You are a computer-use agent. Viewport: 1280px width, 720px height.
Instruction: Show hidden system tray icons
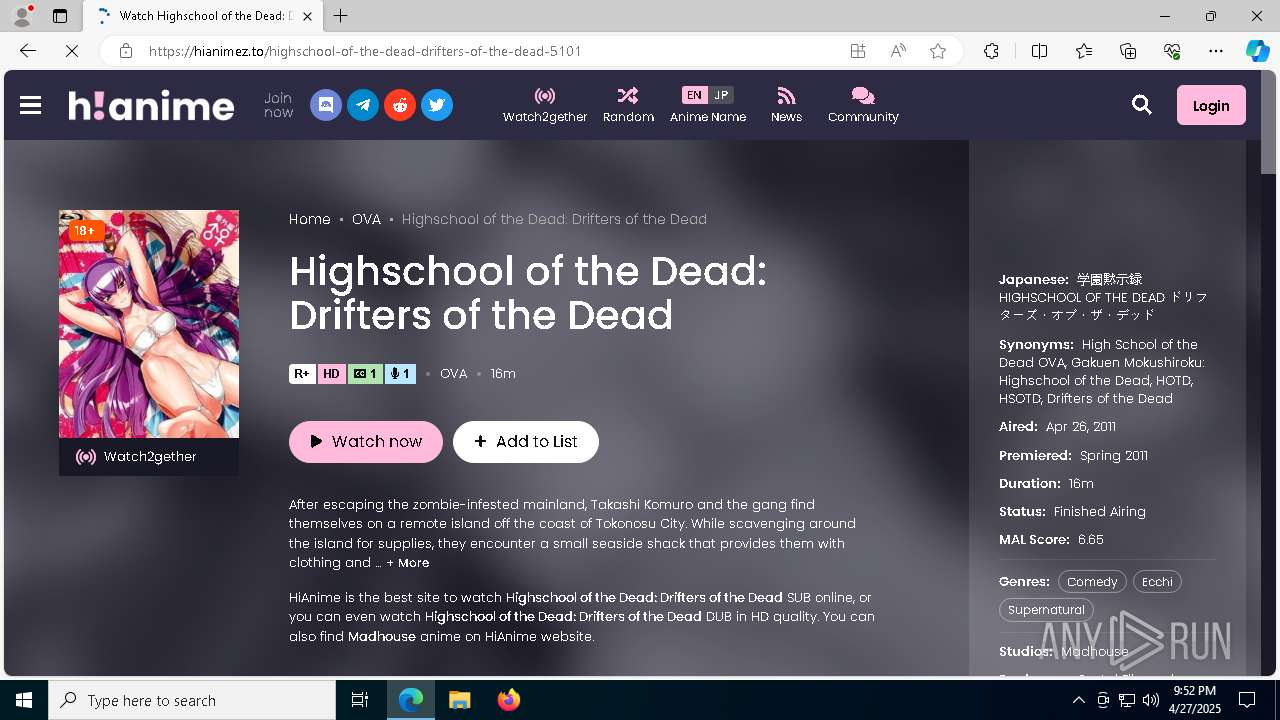pos(1079,700)
